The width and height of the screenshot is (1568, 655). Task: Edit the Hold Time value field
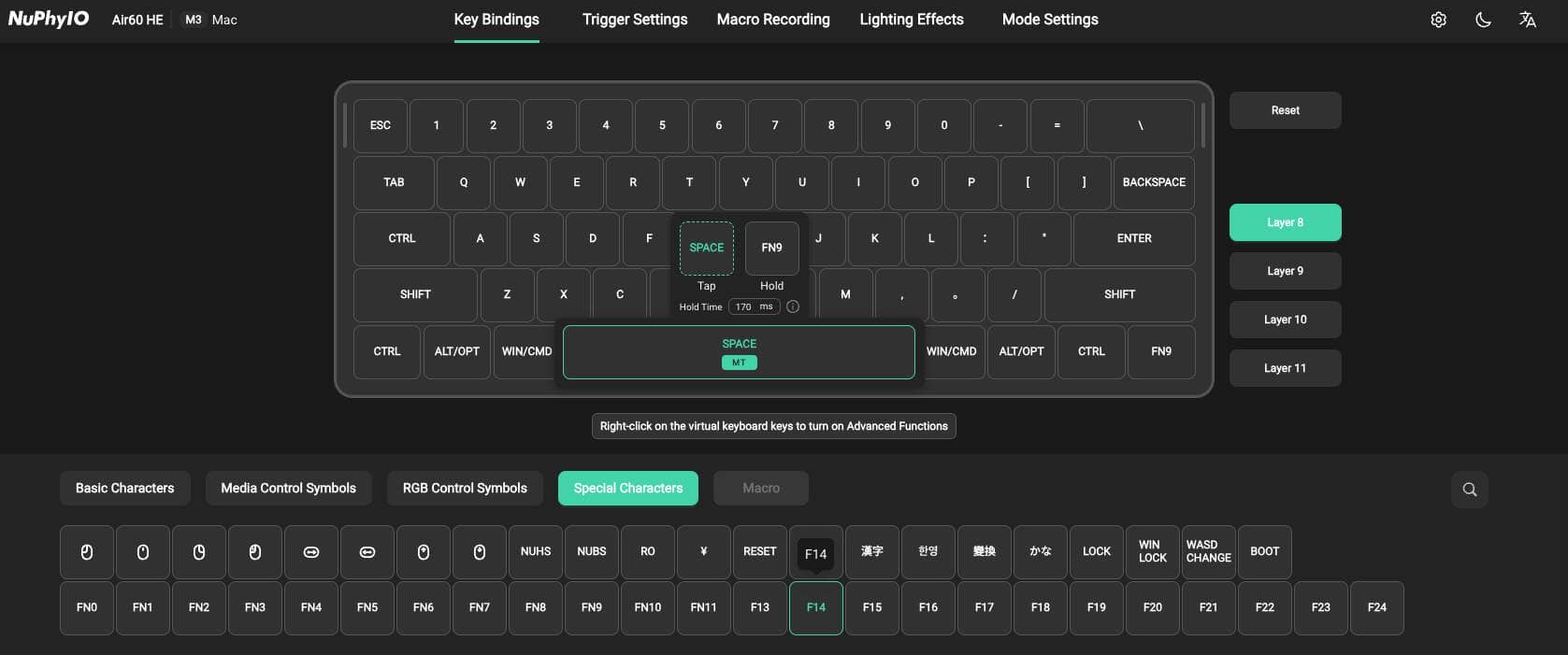coord(745,306)
